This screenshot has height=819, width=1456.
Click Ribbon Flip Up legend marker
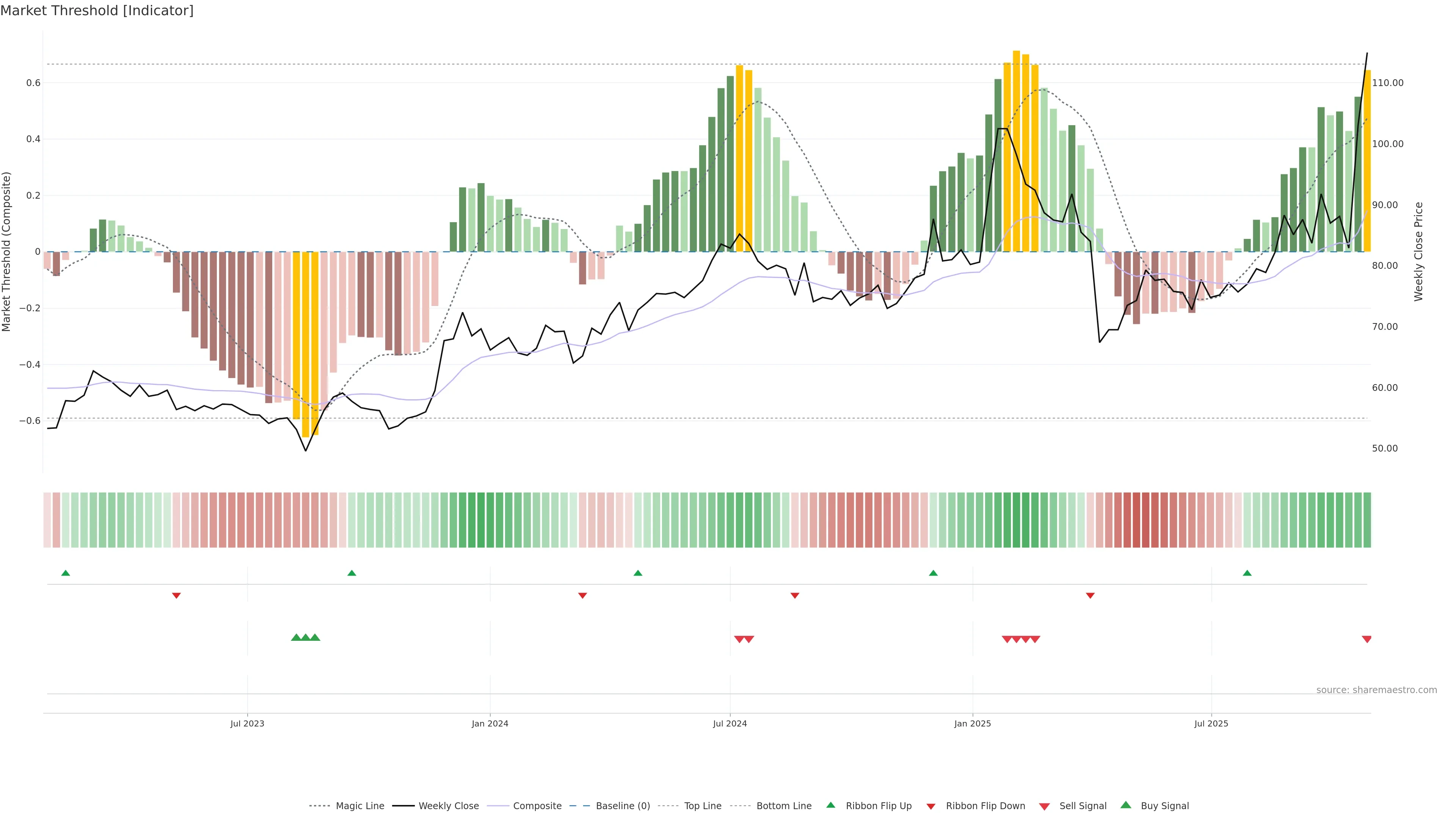tap(830, 805)
